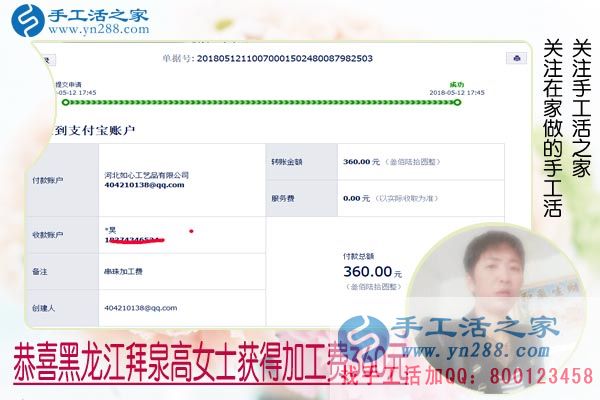
Task: Click the start circle of the green progress line
Action: pyautogui.click(x=65, y=102)
